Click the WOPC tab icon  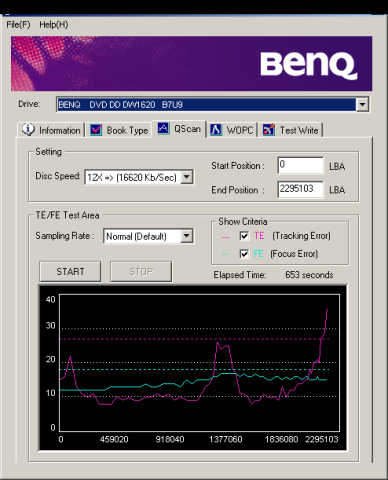click(216, 130)
